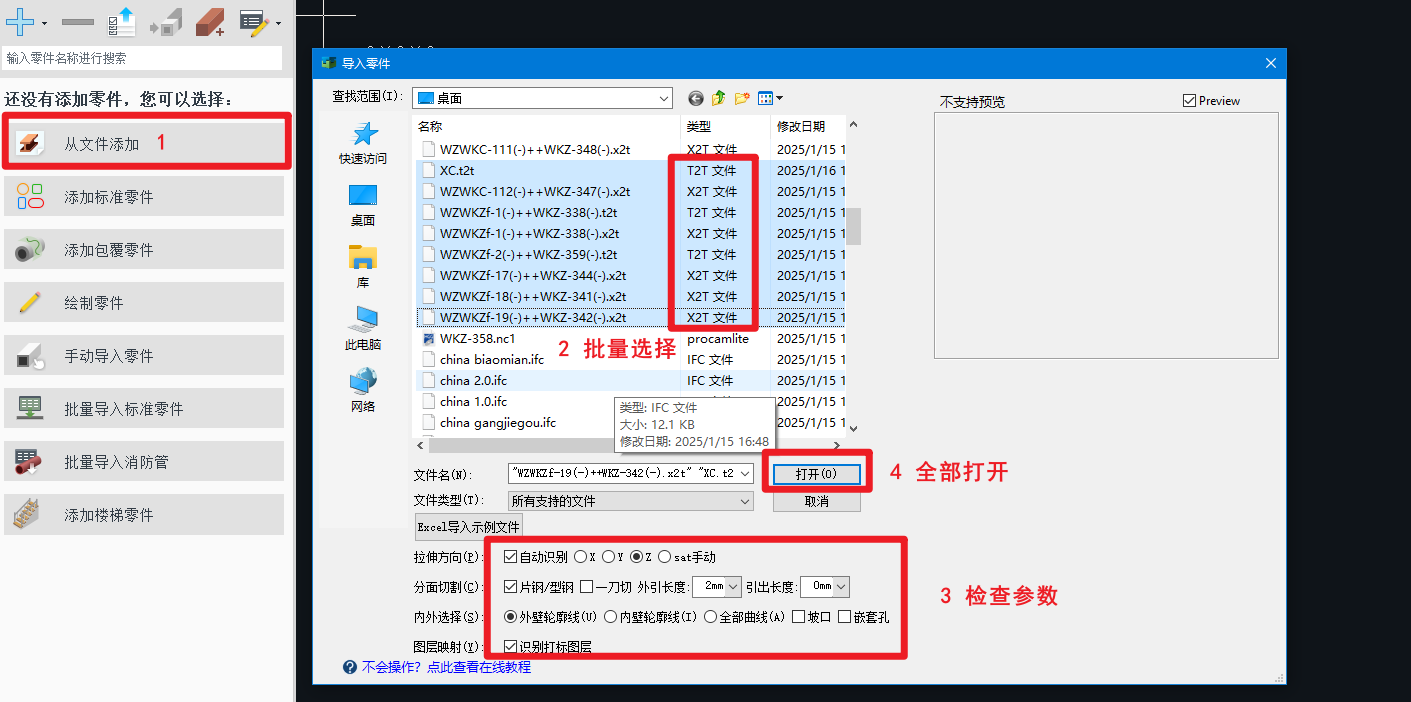Open the 不会操作 online tutorial link
Viewport: 1411px width, 702px height.
(446, 667)
